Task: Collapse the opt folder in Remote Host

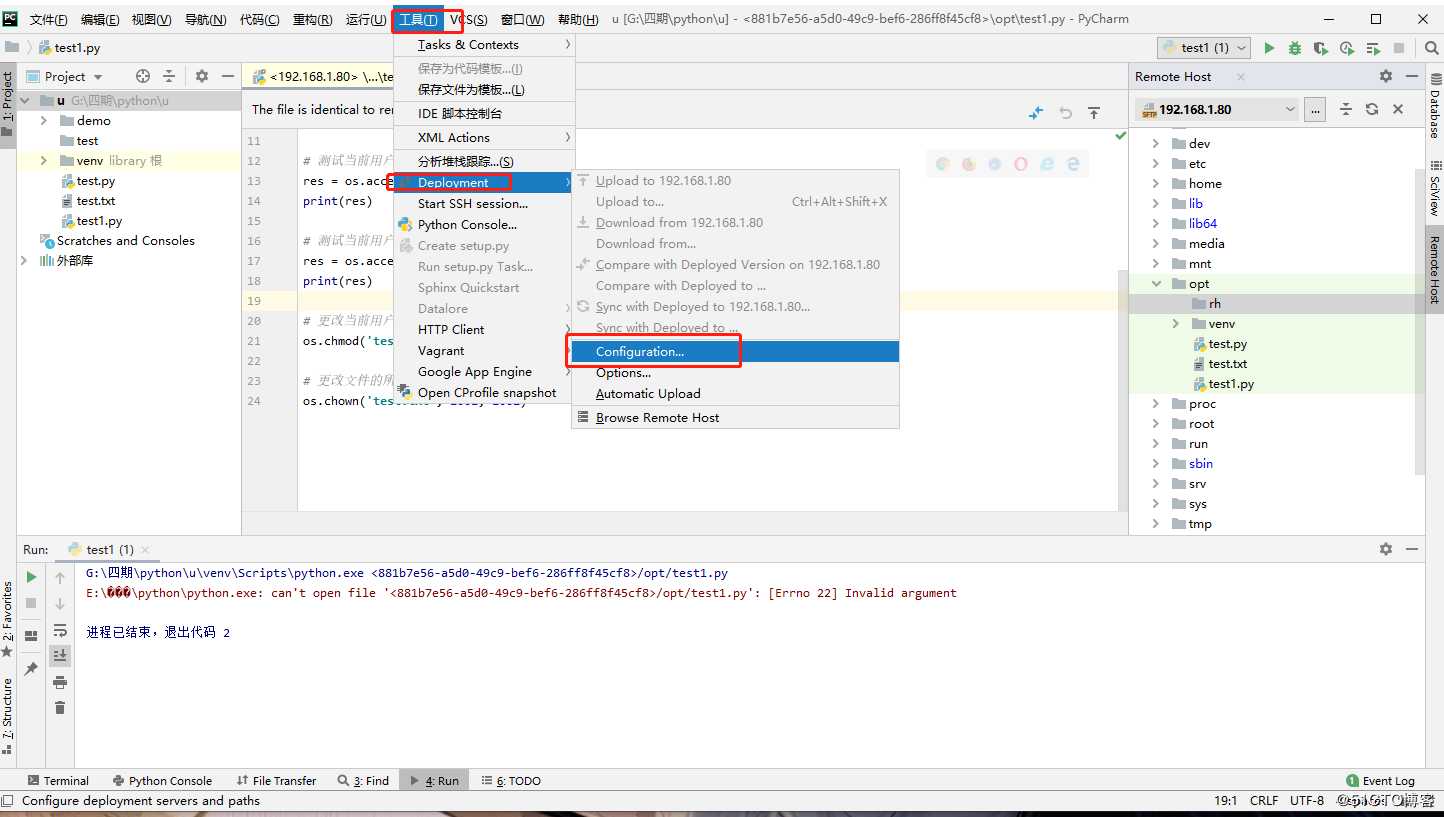Action: [x=1156, y=284]
